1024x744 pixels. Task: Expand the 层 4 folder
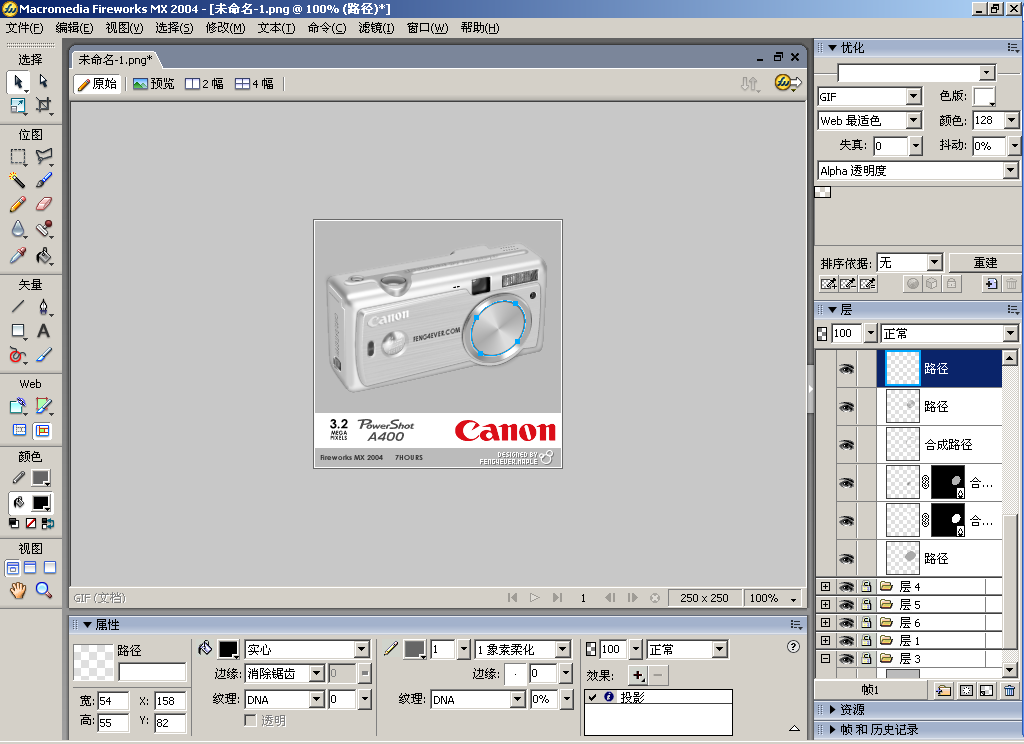tap(825, 587)
